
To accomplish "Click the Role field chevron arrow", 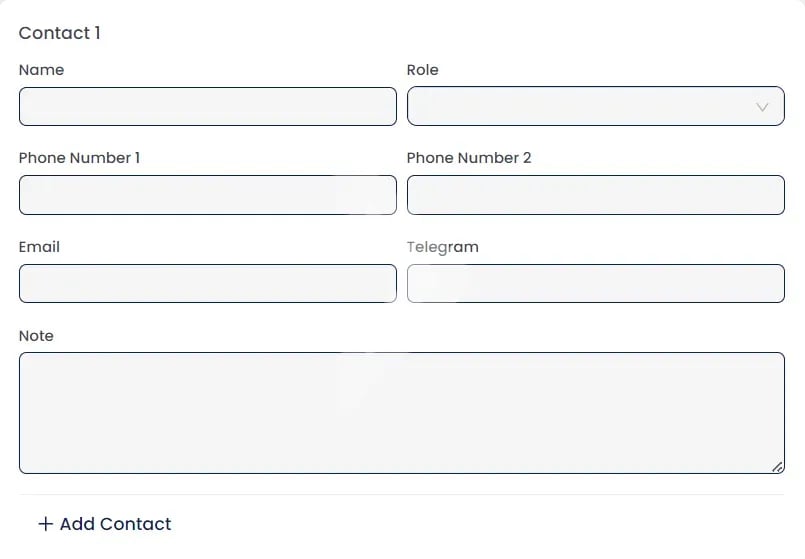I will pyautogui.click(x=763, y=107).
